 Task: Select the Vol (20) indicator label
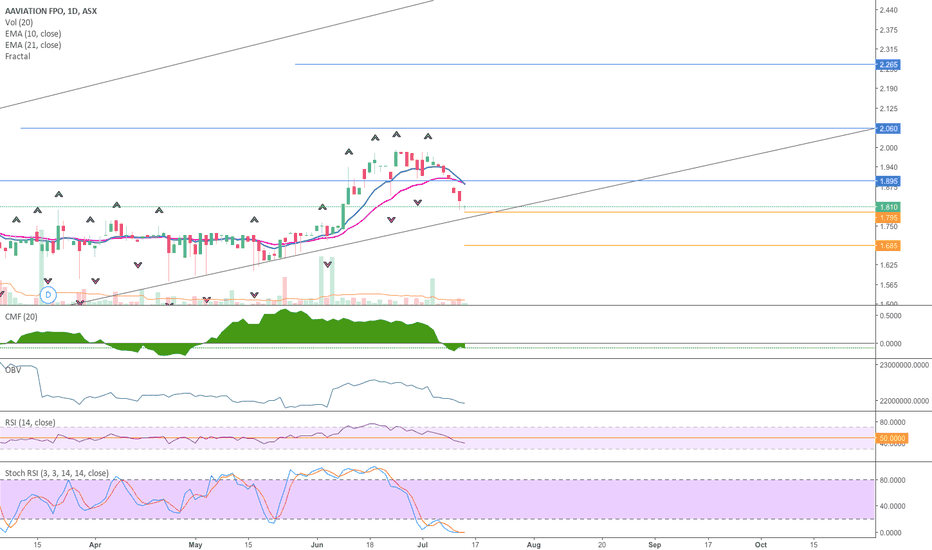(x=19, y=22)
